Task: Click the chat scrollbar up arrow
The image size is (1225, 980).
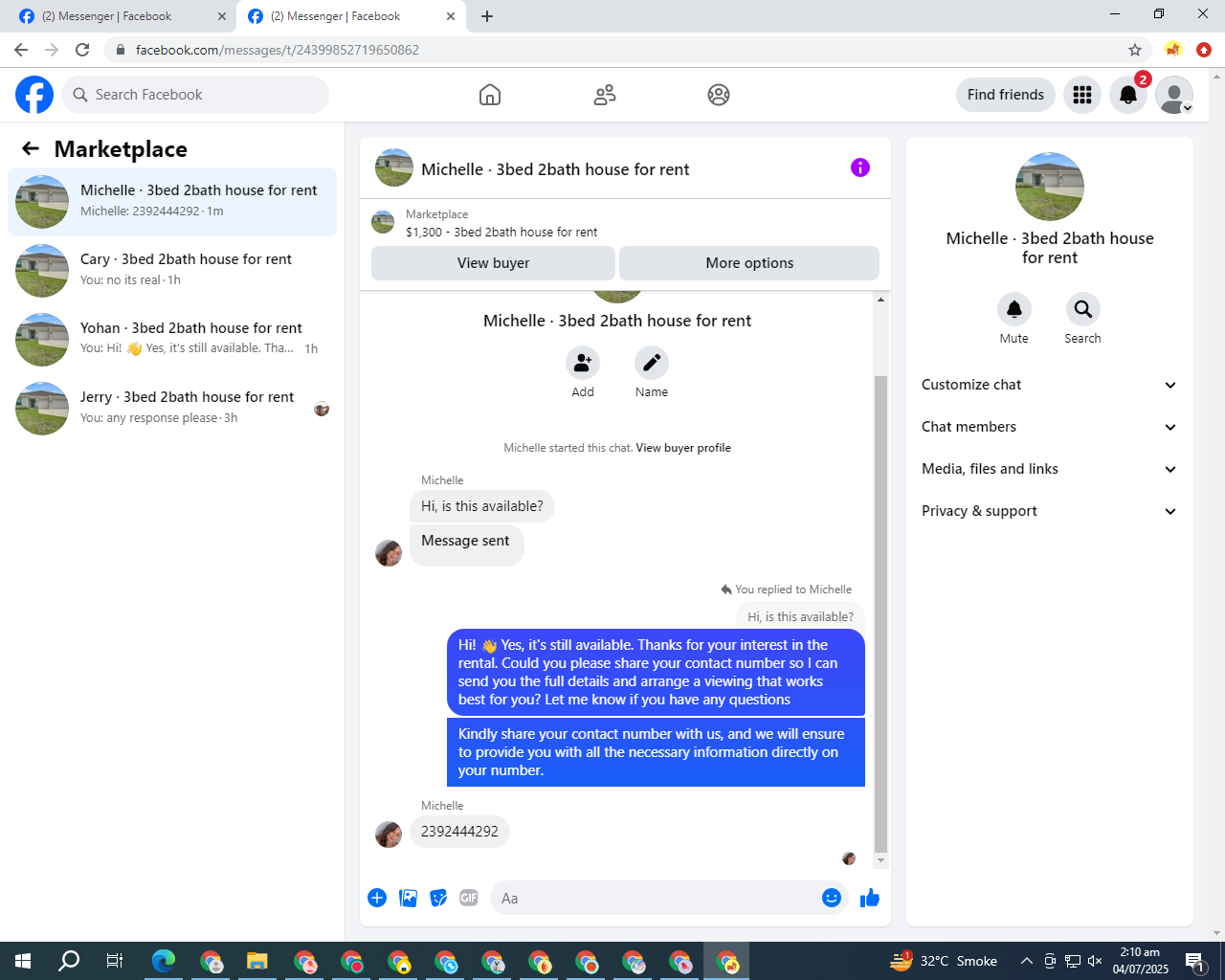Action: [880, 300]
